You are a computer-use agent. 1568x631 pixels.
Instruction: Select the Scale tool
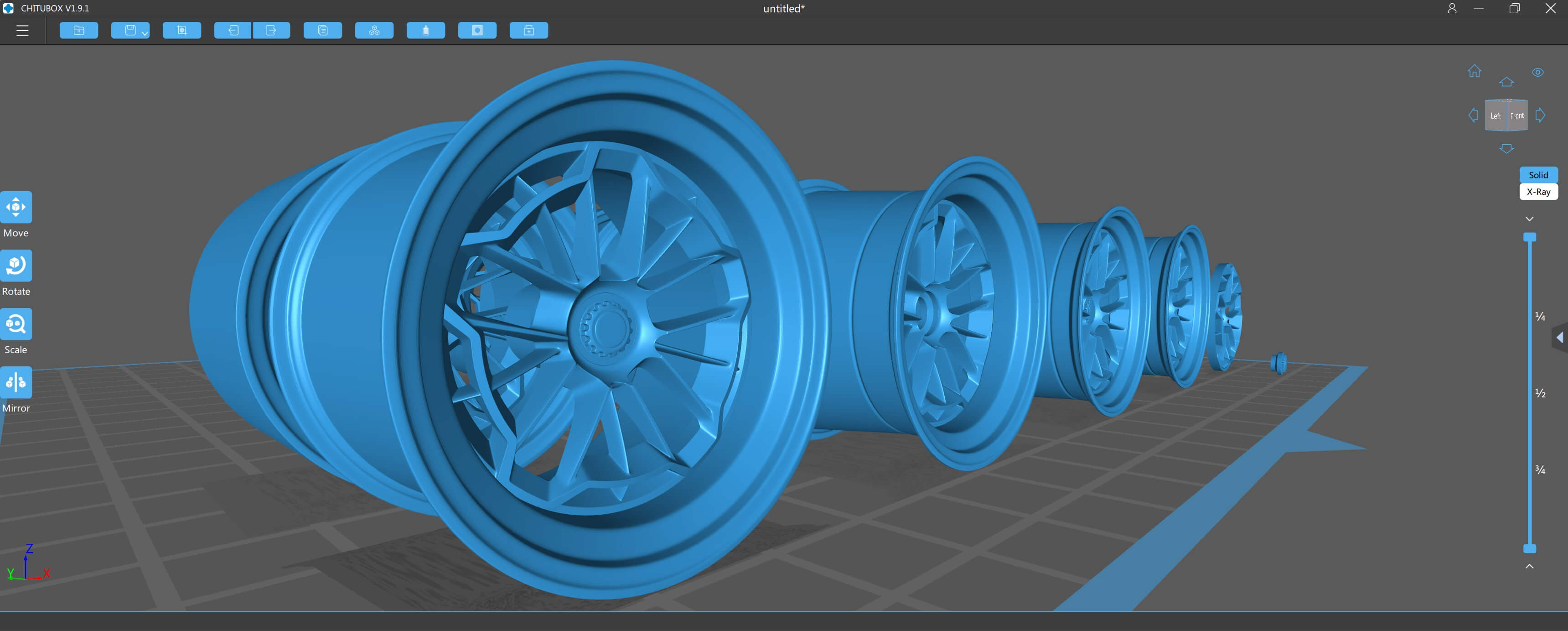pos(16,324)
